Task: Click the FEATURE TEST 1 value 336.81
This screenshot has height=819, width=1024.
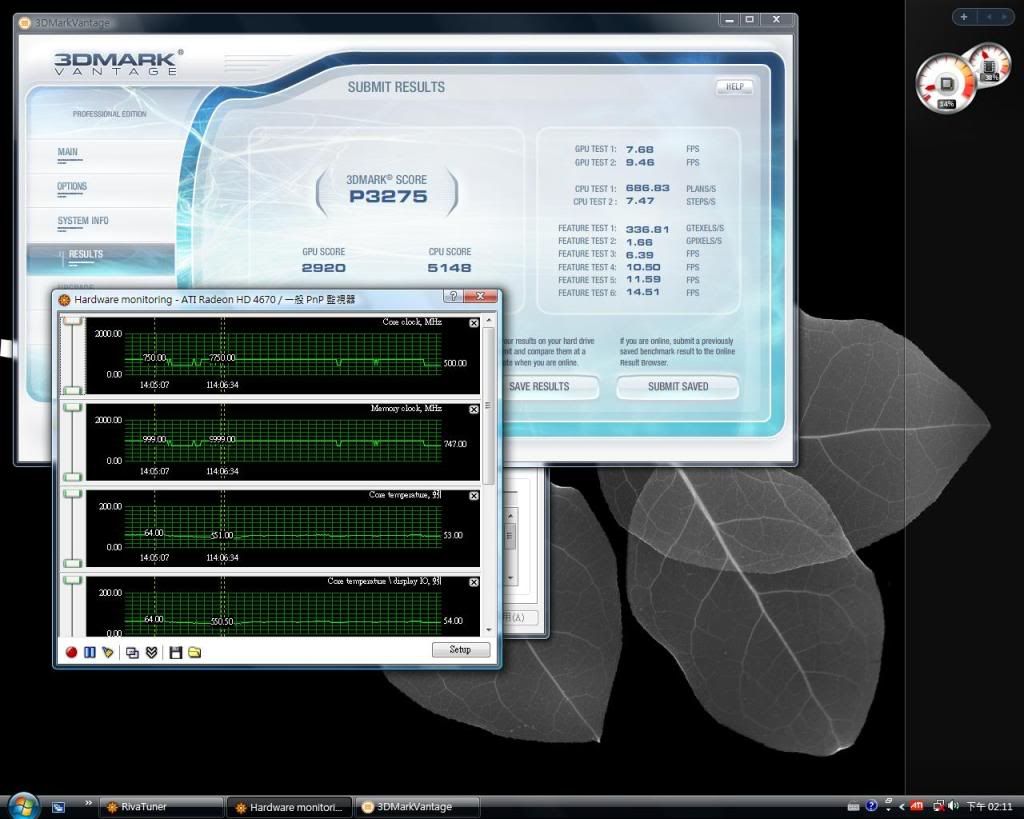Action: tap(648, 229)
